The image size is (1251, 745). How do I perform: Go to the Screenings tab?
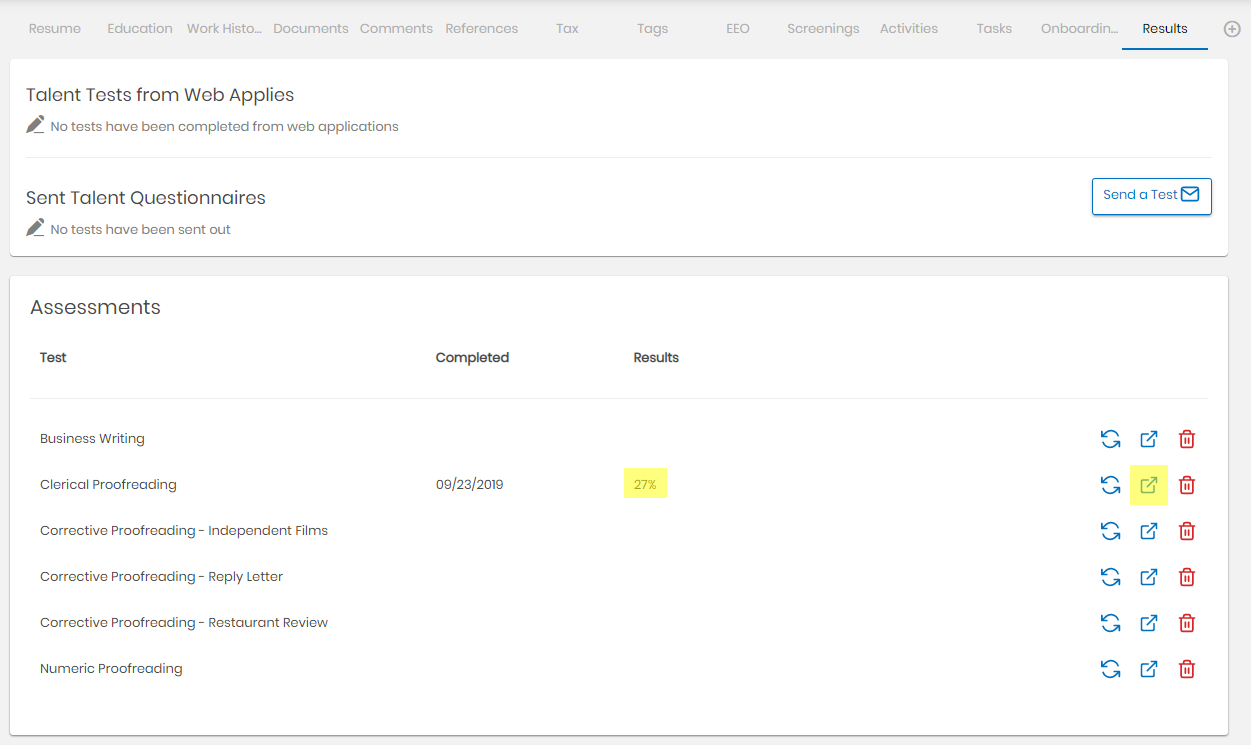point(823,29)
